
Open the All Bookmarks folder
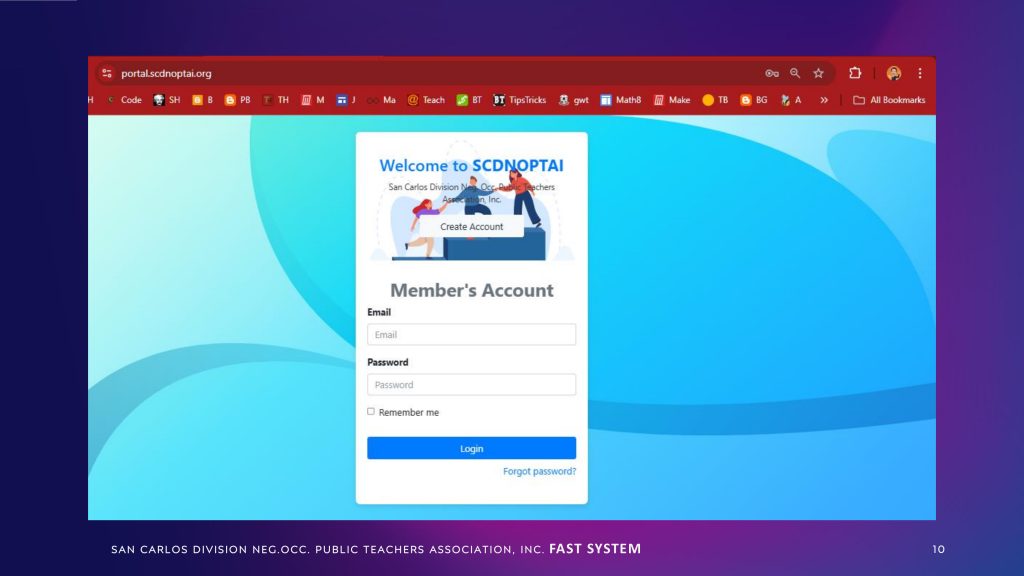(x=889, y=100)
